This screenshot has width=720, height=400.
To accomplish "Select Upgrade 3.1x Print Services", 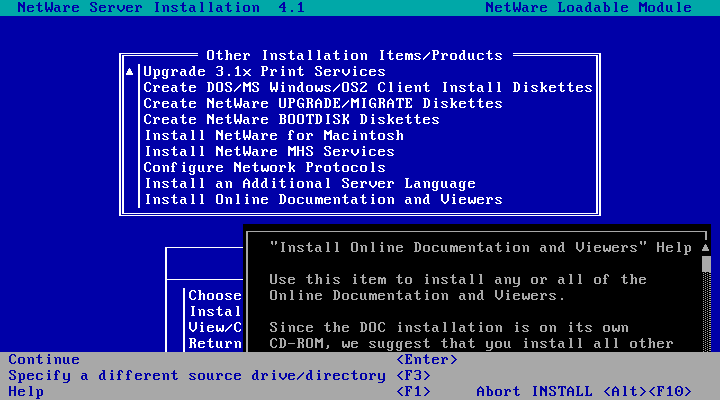I will coord(264,72).
